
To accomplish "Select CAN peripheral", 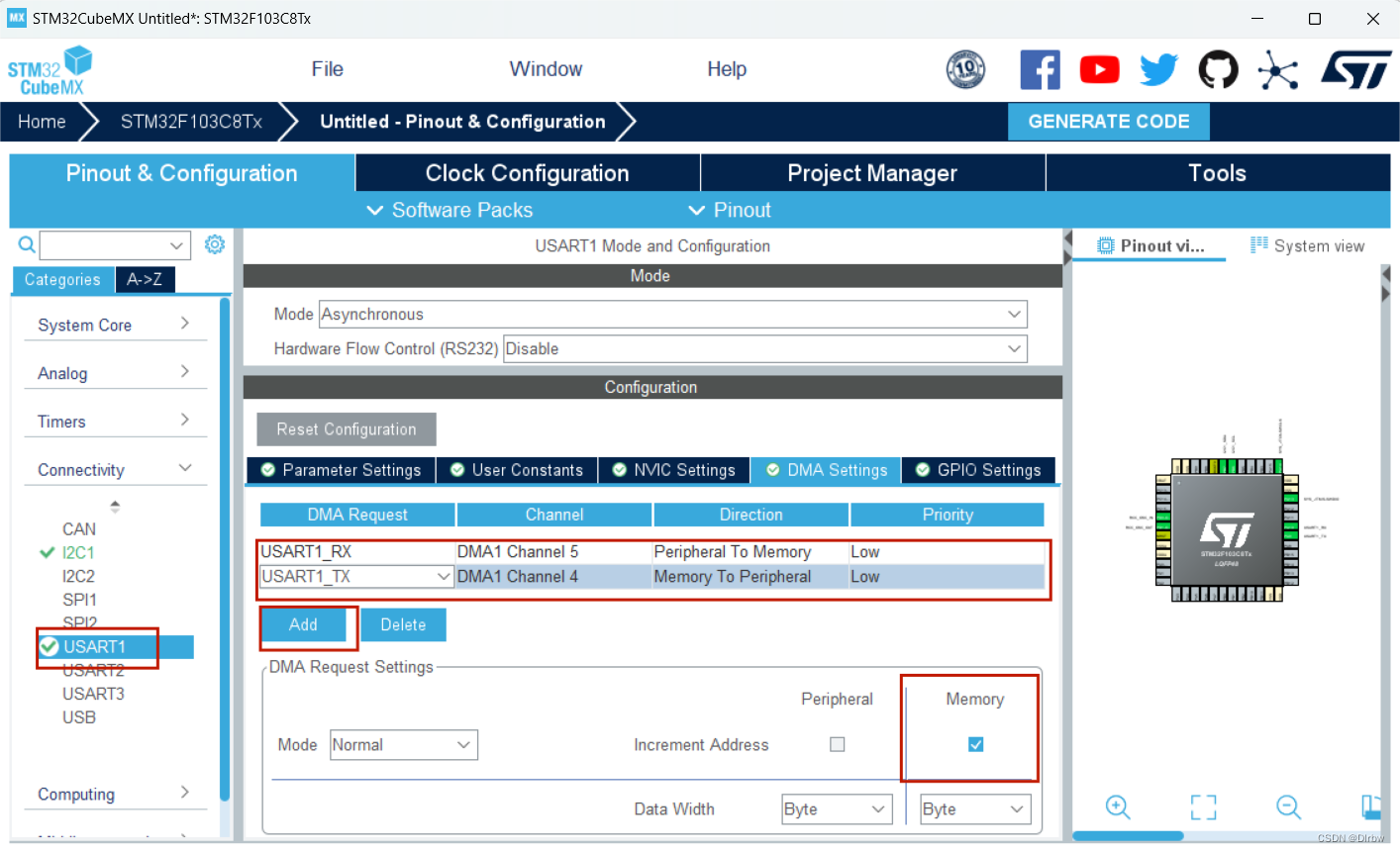I will point(79,528).
